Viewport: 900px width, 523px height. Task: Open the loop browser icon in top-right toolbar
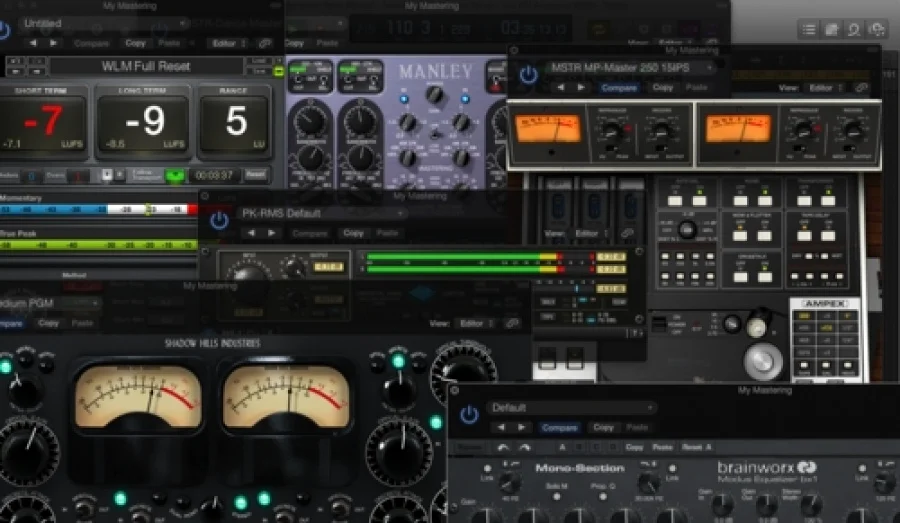coord(855,29)
